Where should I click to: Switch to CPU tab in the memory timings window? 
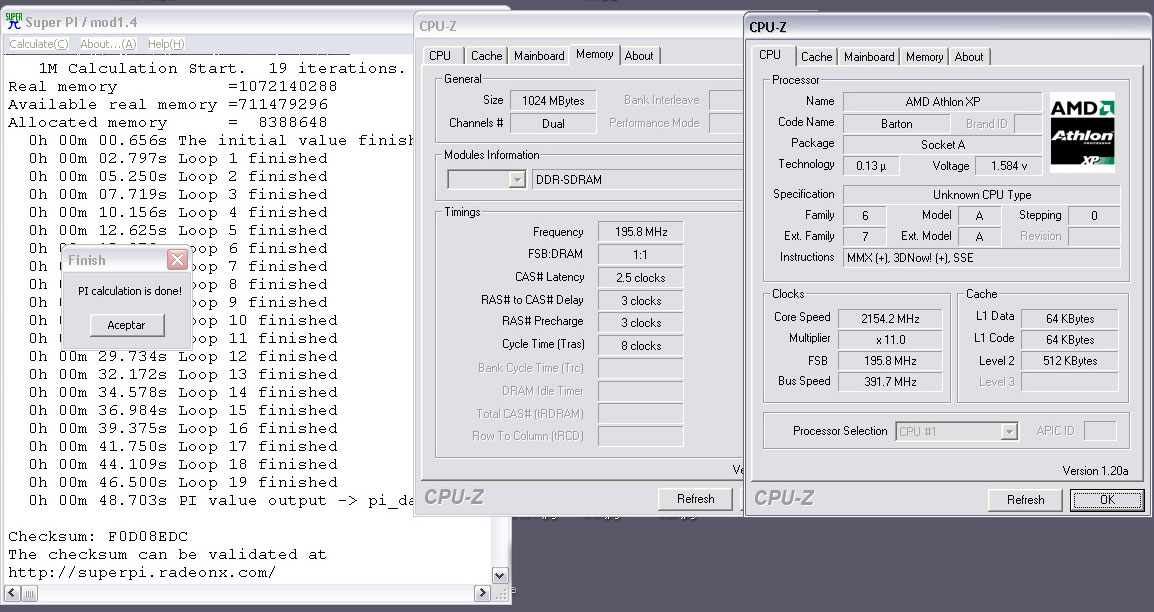tap(440, 56)
